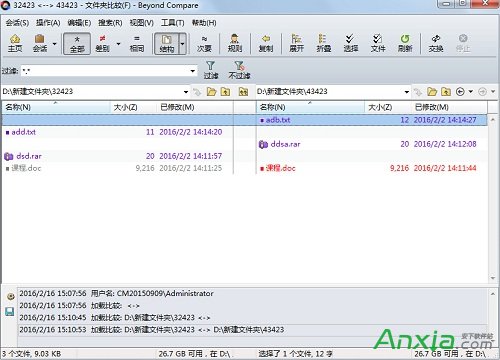Click the file pane scroll-down arrow
This screenshot has width=500, height=360.
(x=493, y=278)
